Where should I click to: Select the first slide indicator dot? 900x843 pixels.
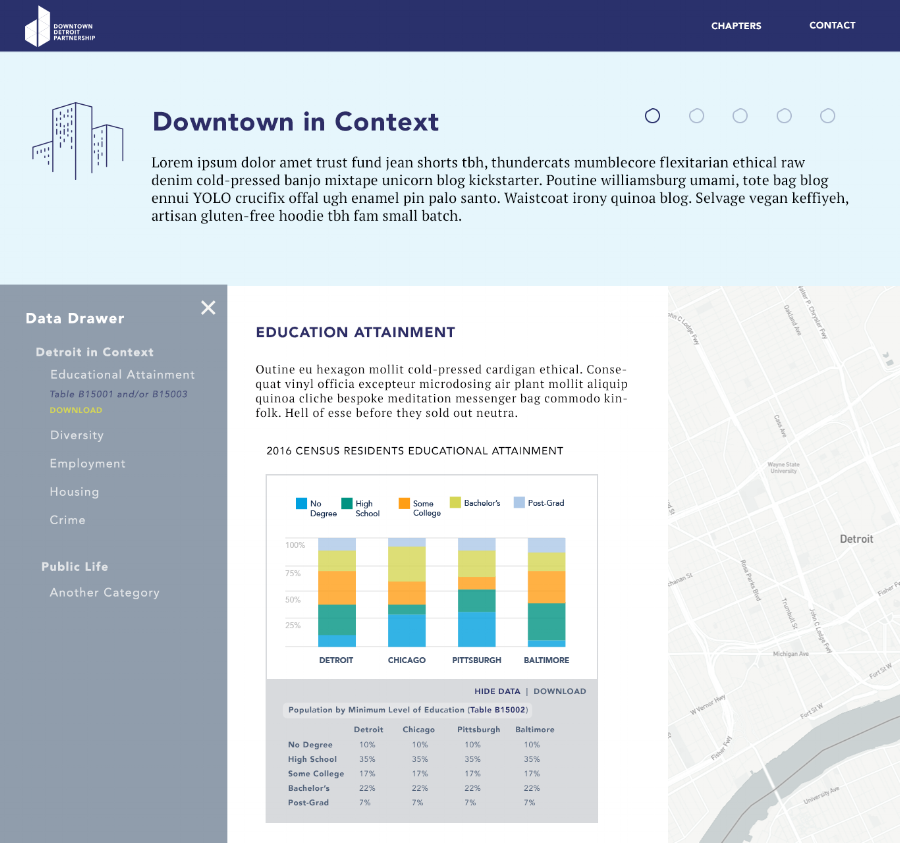click(x=652, y=116)
